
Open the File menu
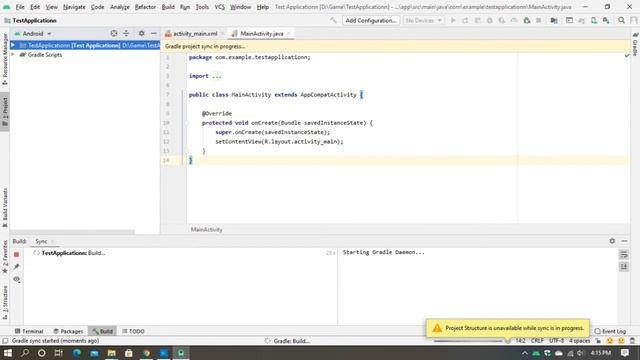click(x=20, y=7)
